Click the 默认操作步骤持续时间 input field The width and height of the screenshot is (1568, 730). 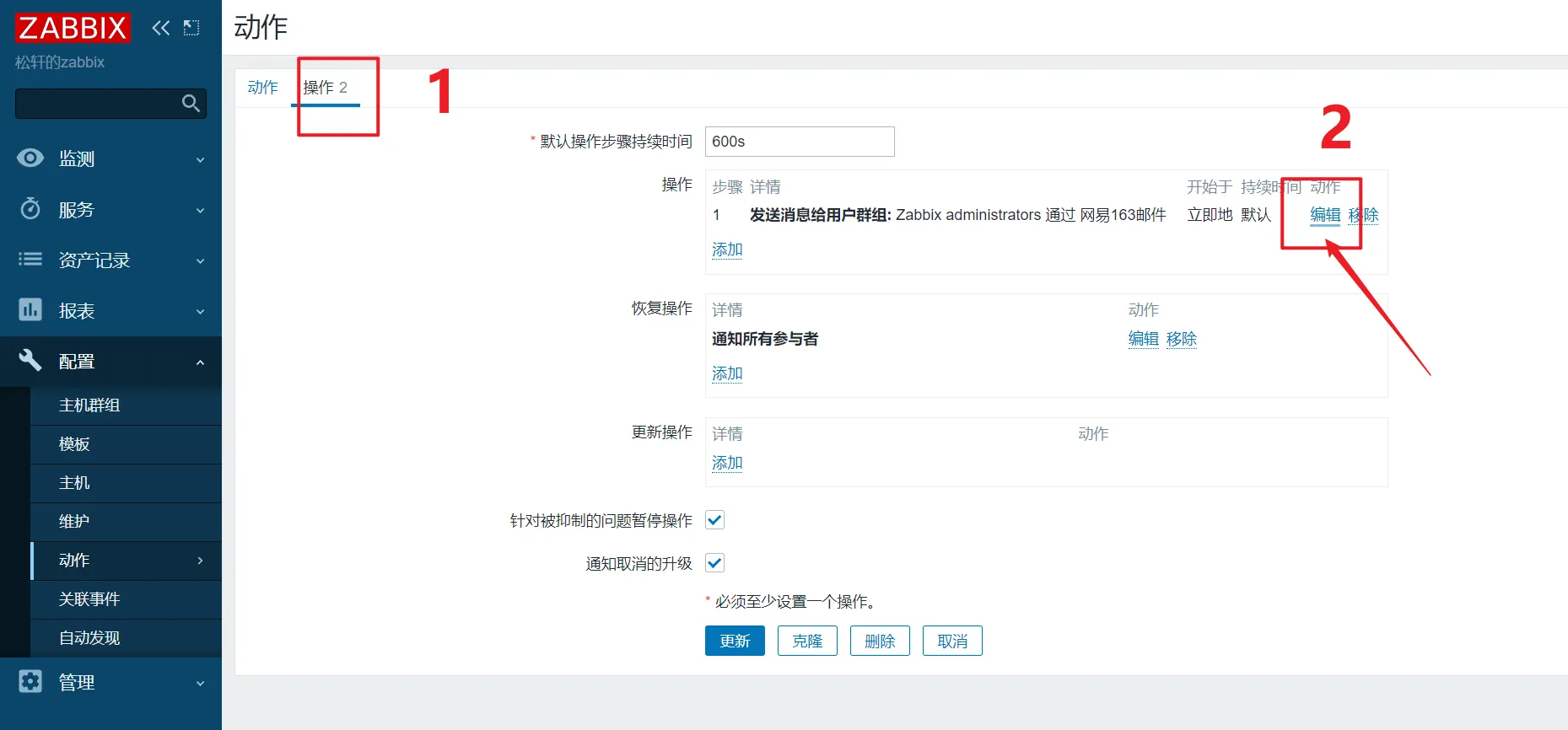tap(799, 142)
